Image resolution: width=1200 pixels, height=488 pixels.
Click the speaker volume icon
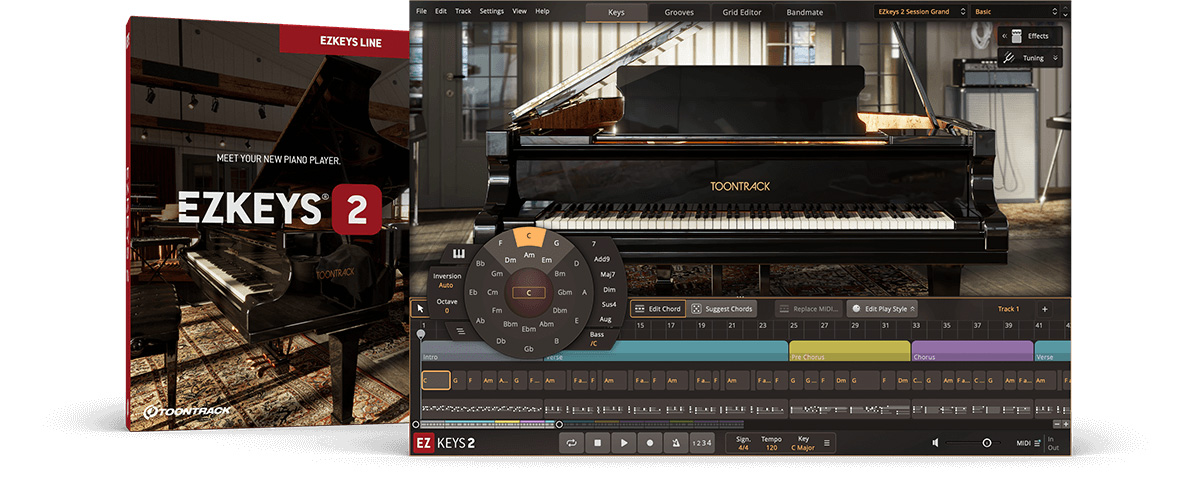[935, 442]
